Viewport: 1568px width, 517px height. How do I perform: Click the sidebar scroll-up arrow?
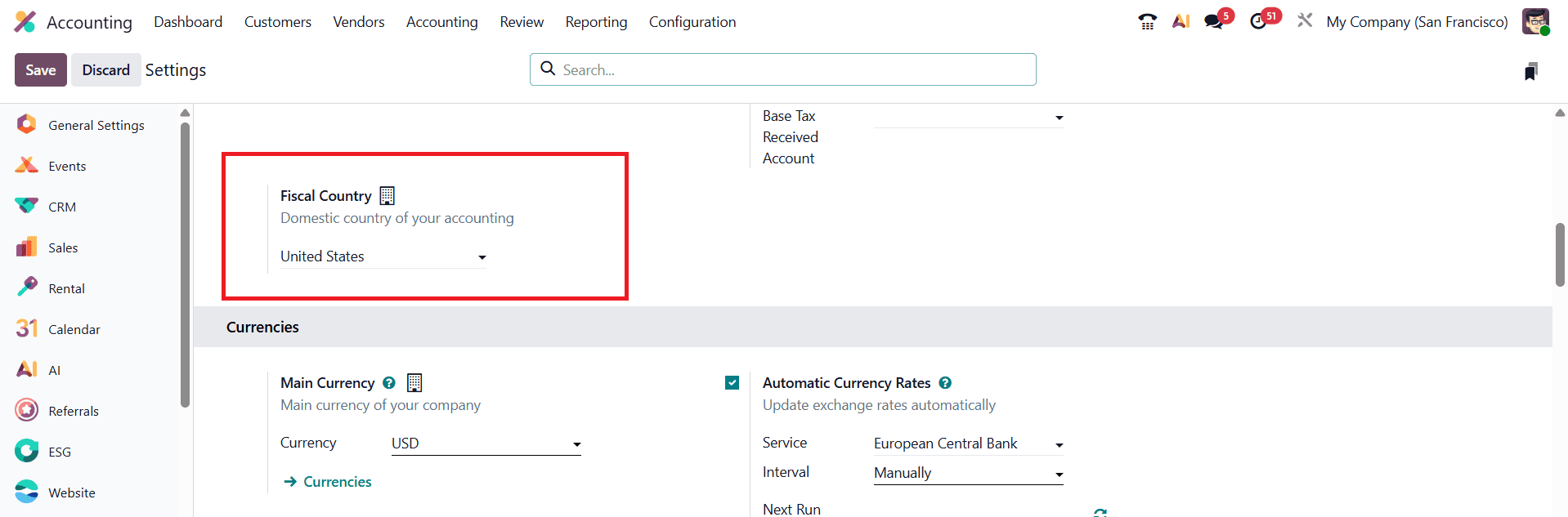(x=185, y=113)
